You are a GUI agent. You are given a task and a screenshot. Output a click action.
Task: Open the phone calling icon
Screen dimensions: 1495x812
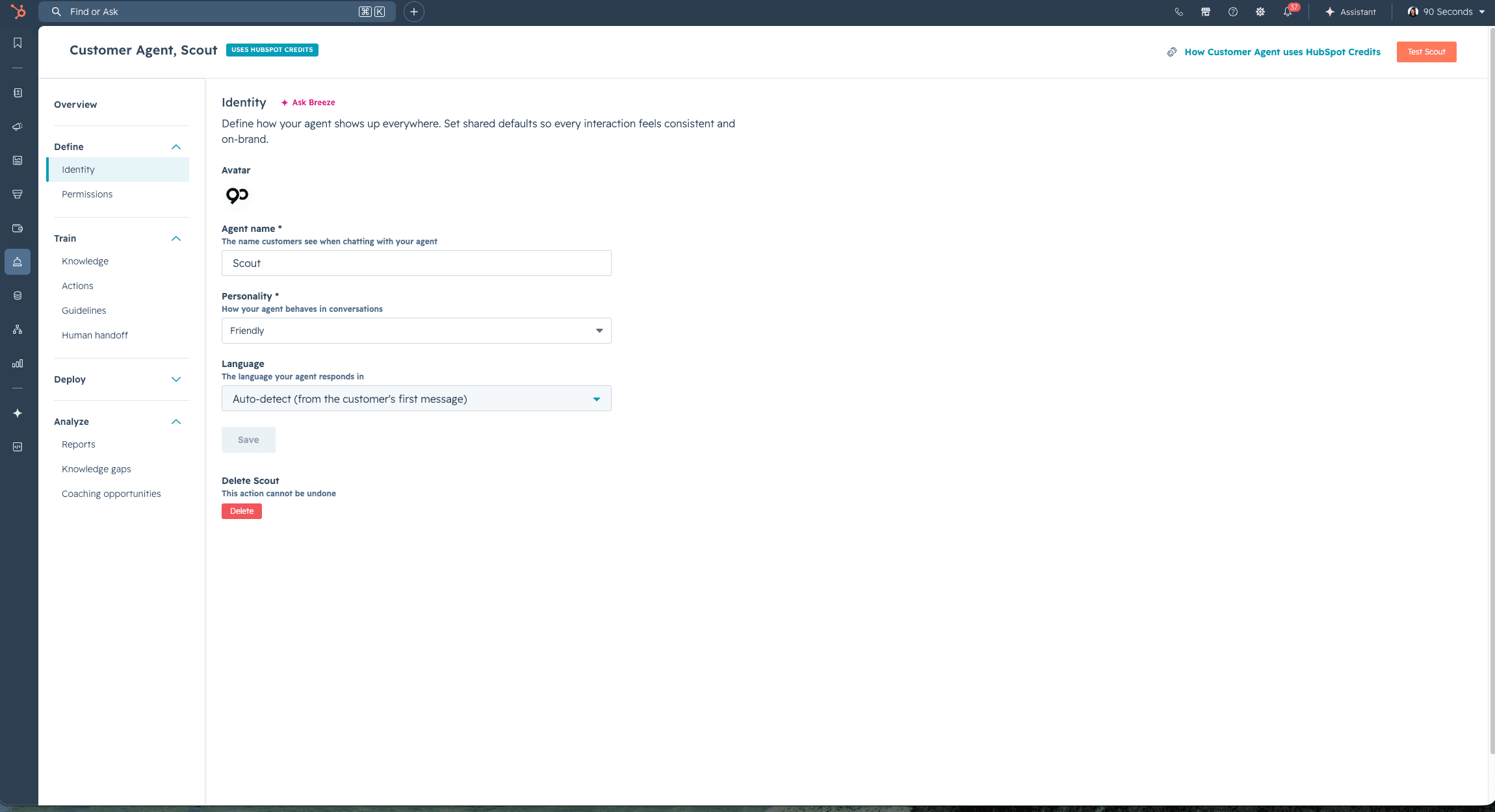tap(1178, 12)
